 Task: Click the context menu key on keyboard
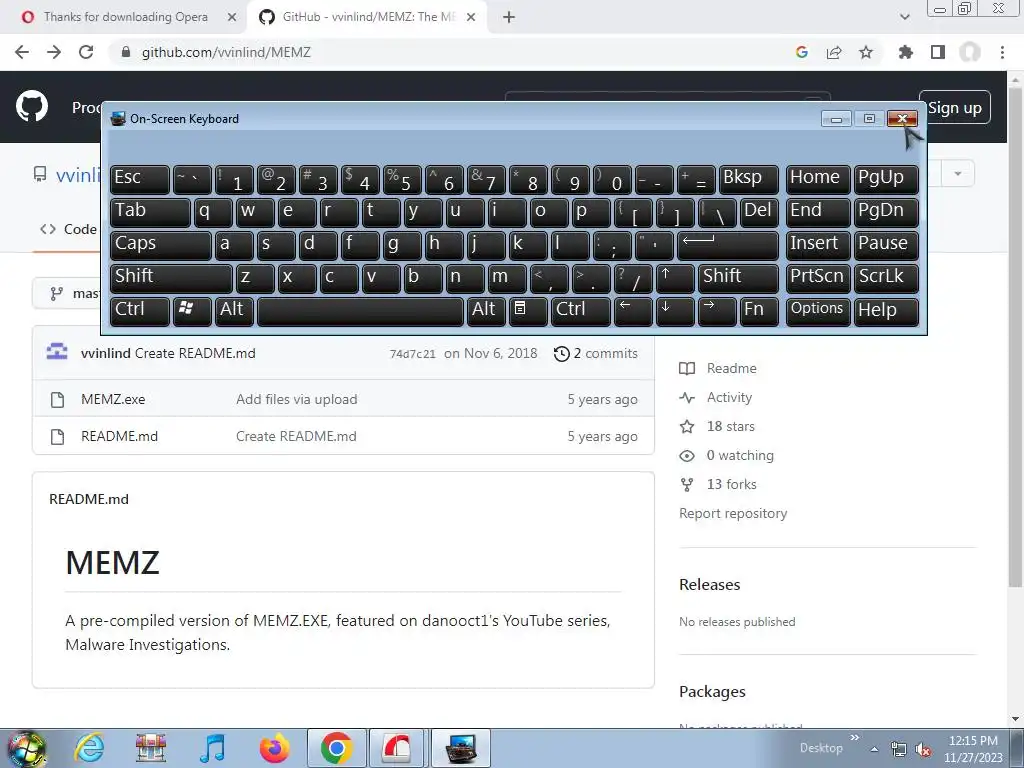coord(528,310)
